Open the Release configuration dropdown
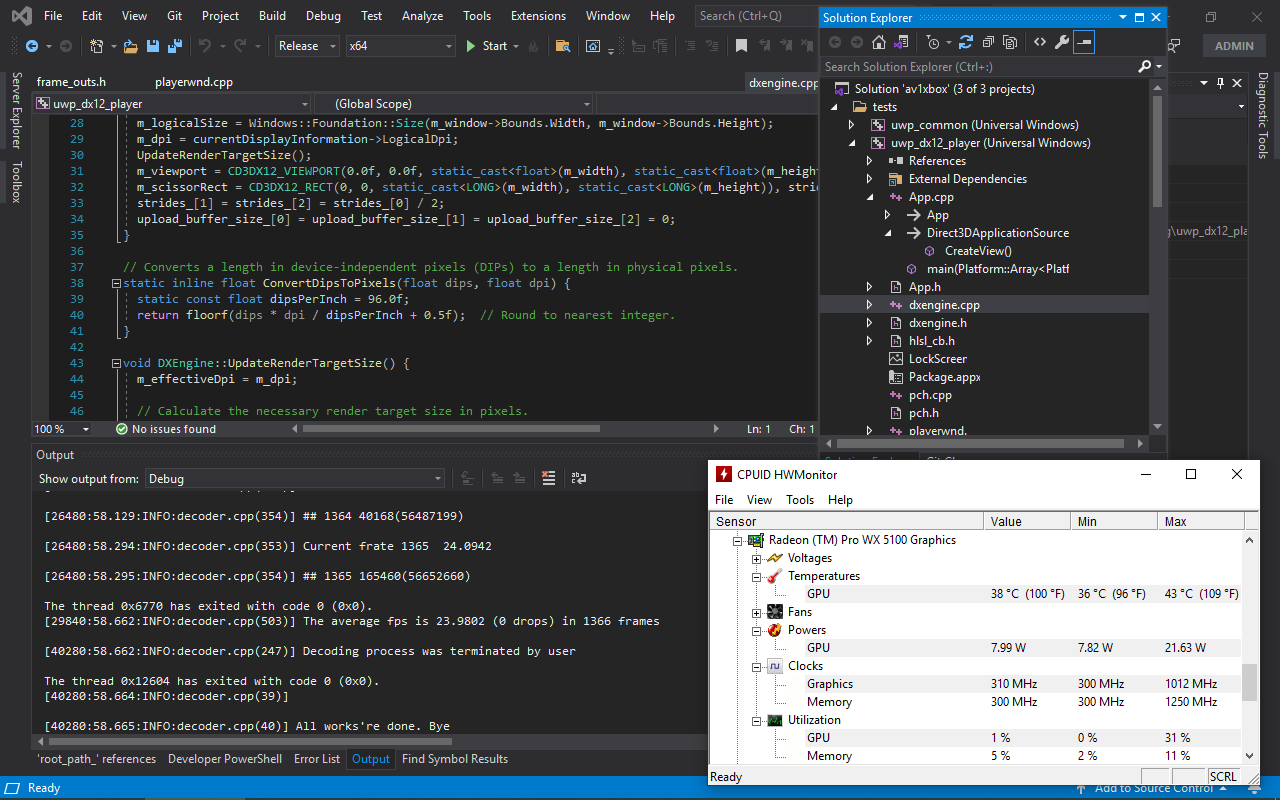This screenshot has width=1280, height=800. pos(305,46)
